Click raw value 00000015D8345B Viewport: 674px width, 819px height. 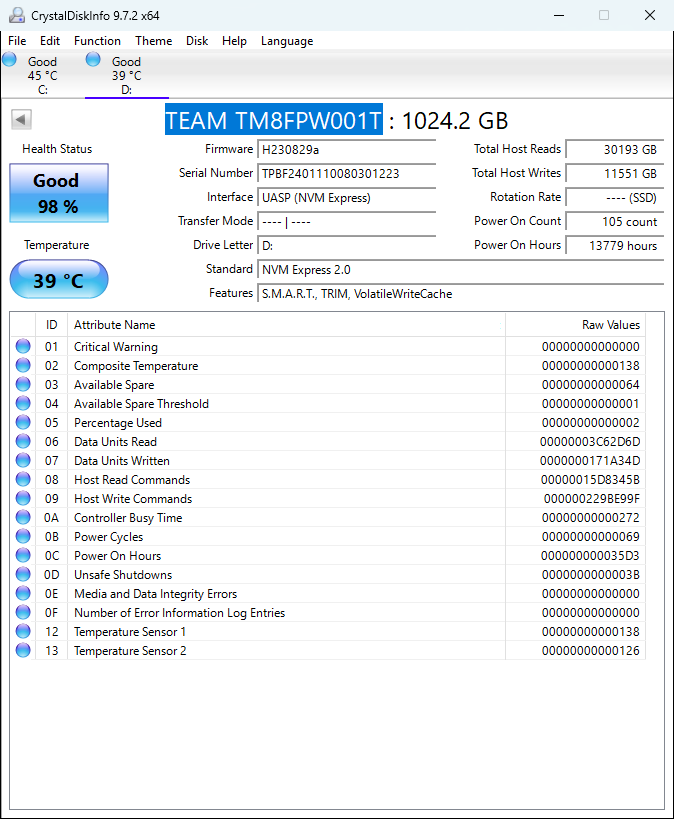tap(590, 479)
